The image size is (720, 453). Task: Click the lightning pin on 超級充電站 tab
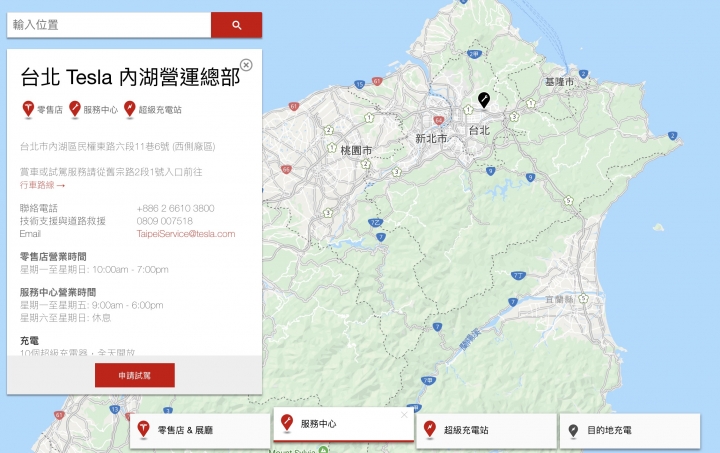tap(430, 430)
